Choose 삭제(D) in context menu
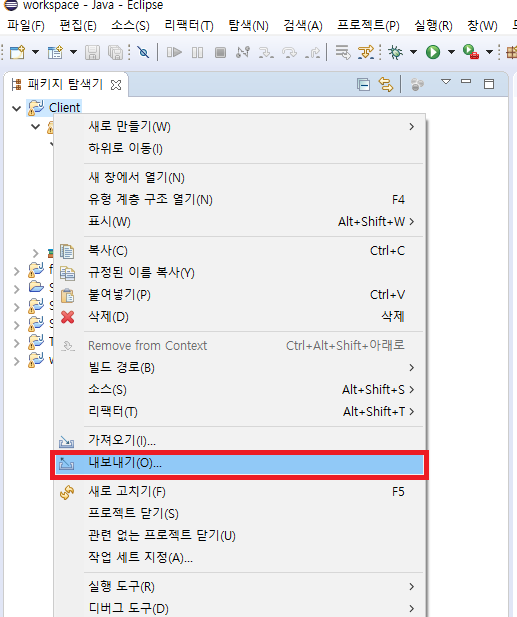Image resolution: width=517 pixels, height=617 pixels. (239, 317)
